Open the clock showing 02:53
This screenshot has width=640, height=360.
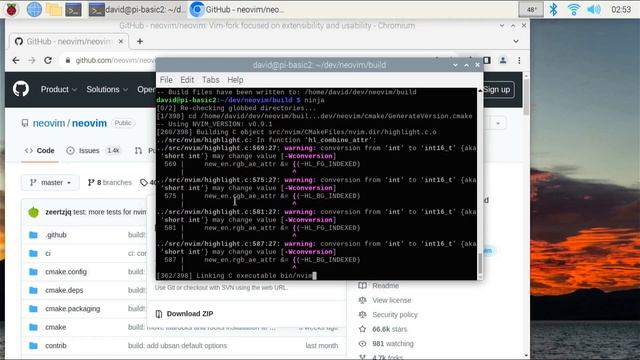[x=621, y=9]
